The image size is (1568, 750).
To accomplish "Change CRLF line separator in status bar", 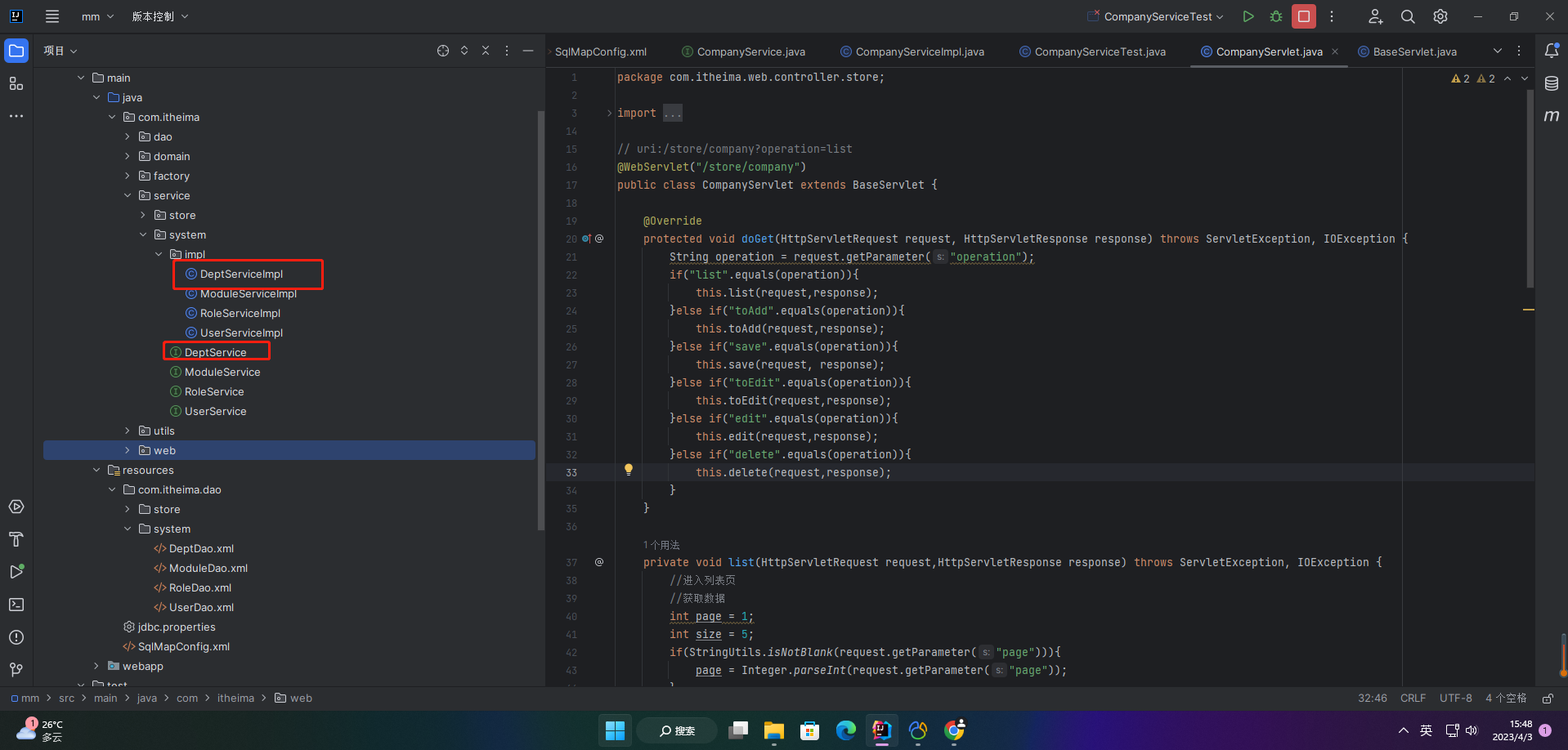I will (x=1413, y=699).
